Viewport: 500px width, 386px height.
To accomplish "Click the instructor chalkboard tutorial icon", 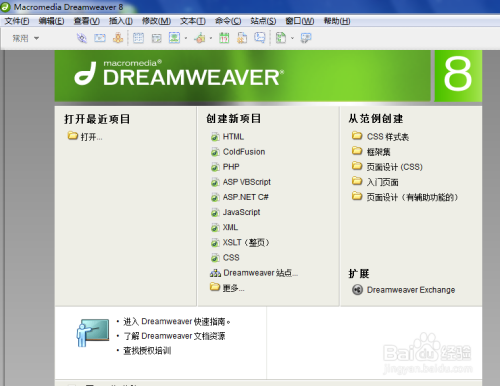I will pos(93,333).
